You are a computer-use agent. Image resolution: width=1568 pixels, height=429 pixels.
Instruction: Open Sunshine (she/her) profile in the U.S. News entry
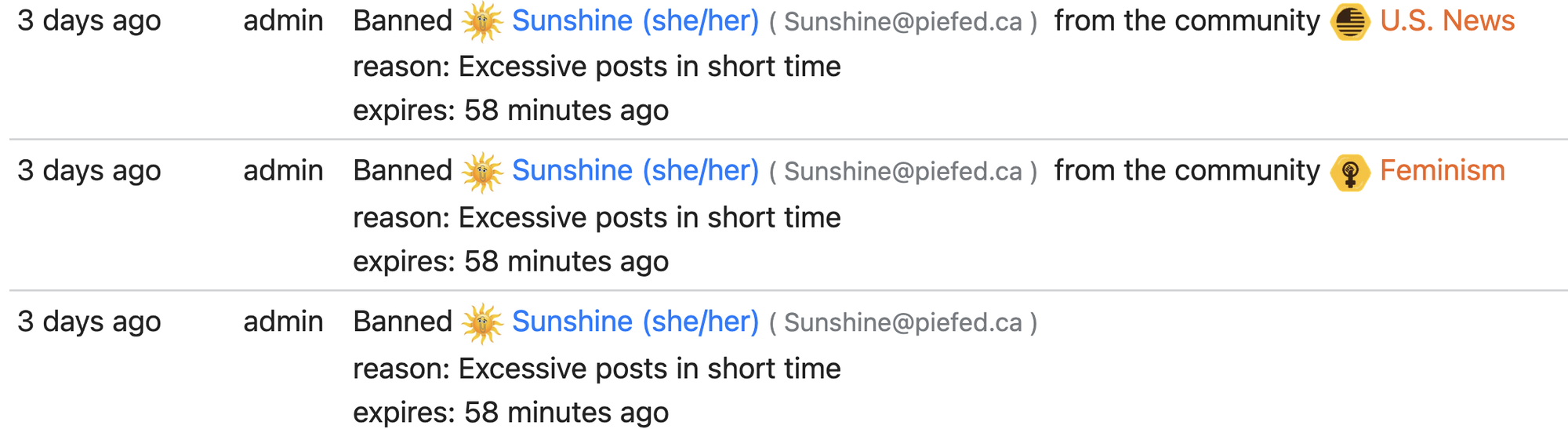635,21
